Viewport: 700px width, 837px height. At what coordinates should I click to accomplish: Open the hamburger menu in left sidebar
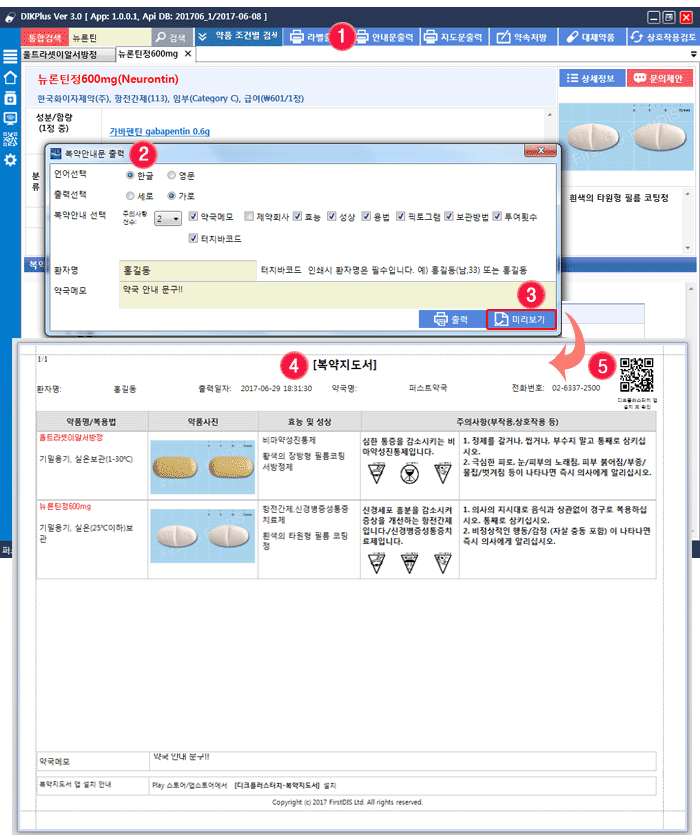(10, 57)
